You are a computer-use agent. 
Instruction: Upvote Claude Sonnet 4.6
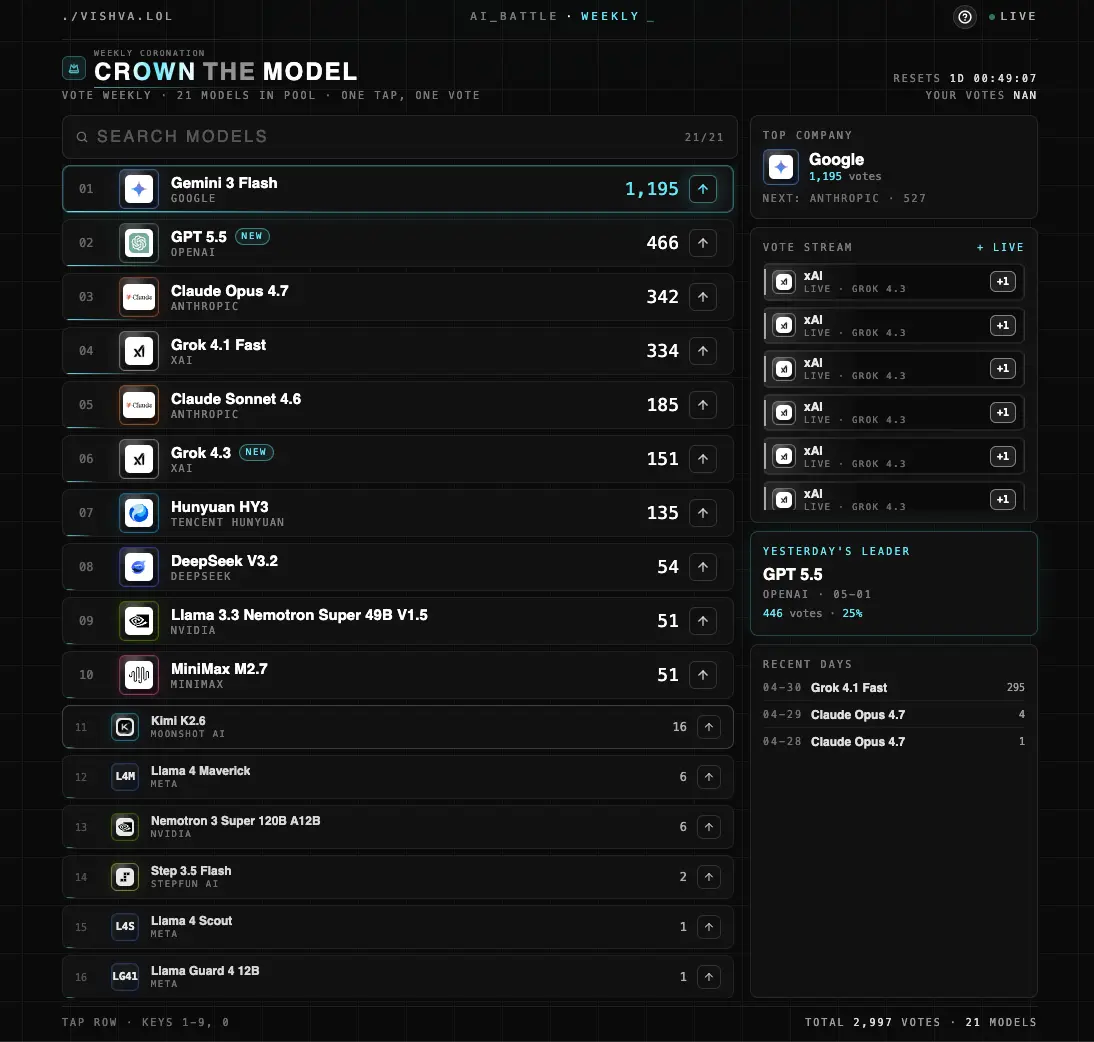(x=703, y=405)
